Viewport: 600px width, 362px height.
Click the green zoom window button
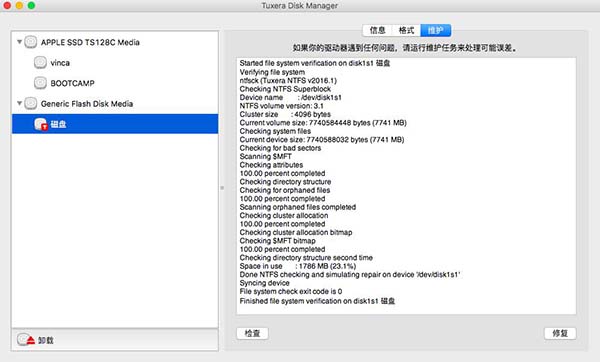pyautogui.click(x=31, y=5)
